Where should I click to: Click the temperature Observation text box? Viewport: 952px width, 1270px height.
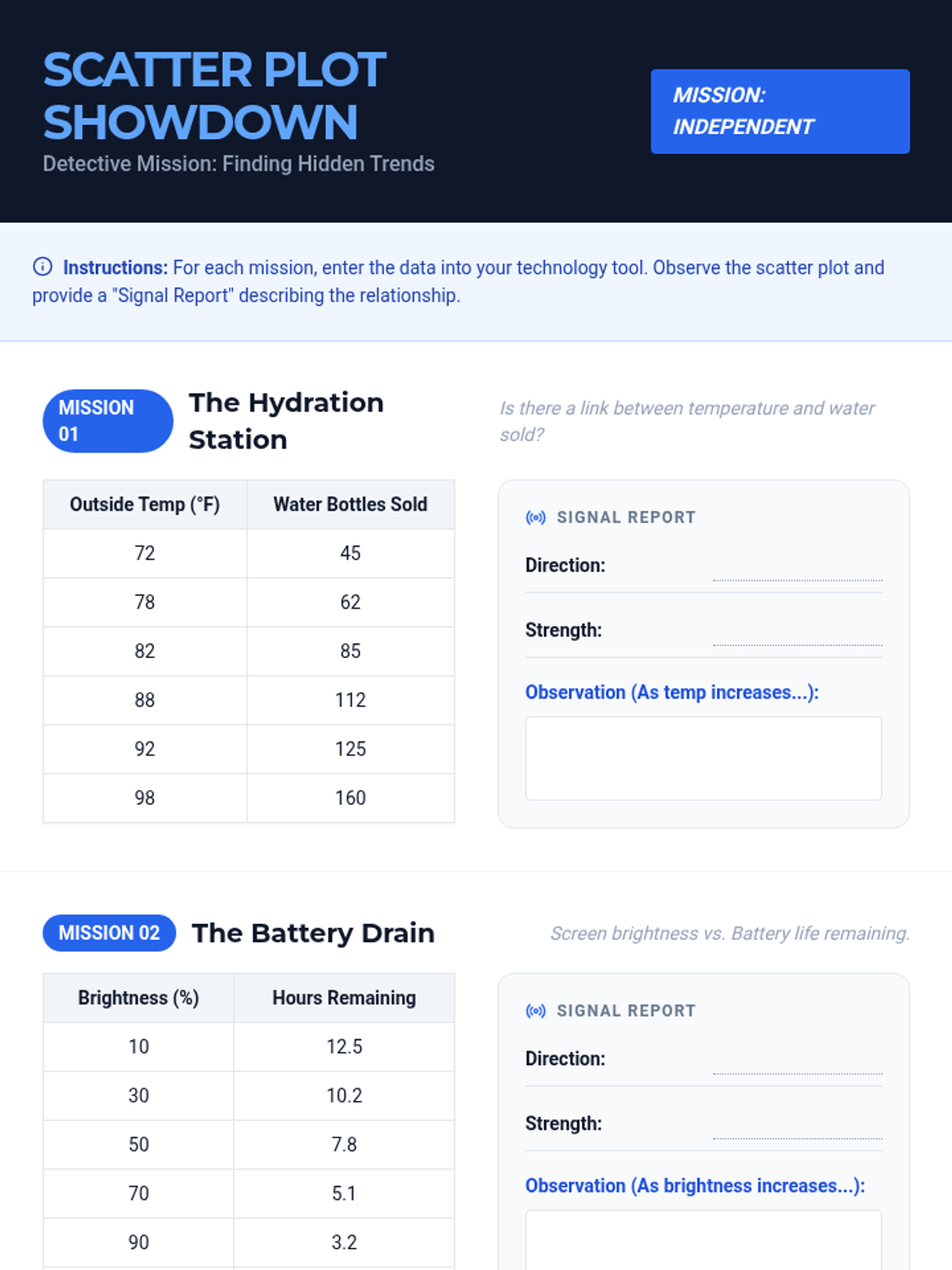tap(703, 758)
